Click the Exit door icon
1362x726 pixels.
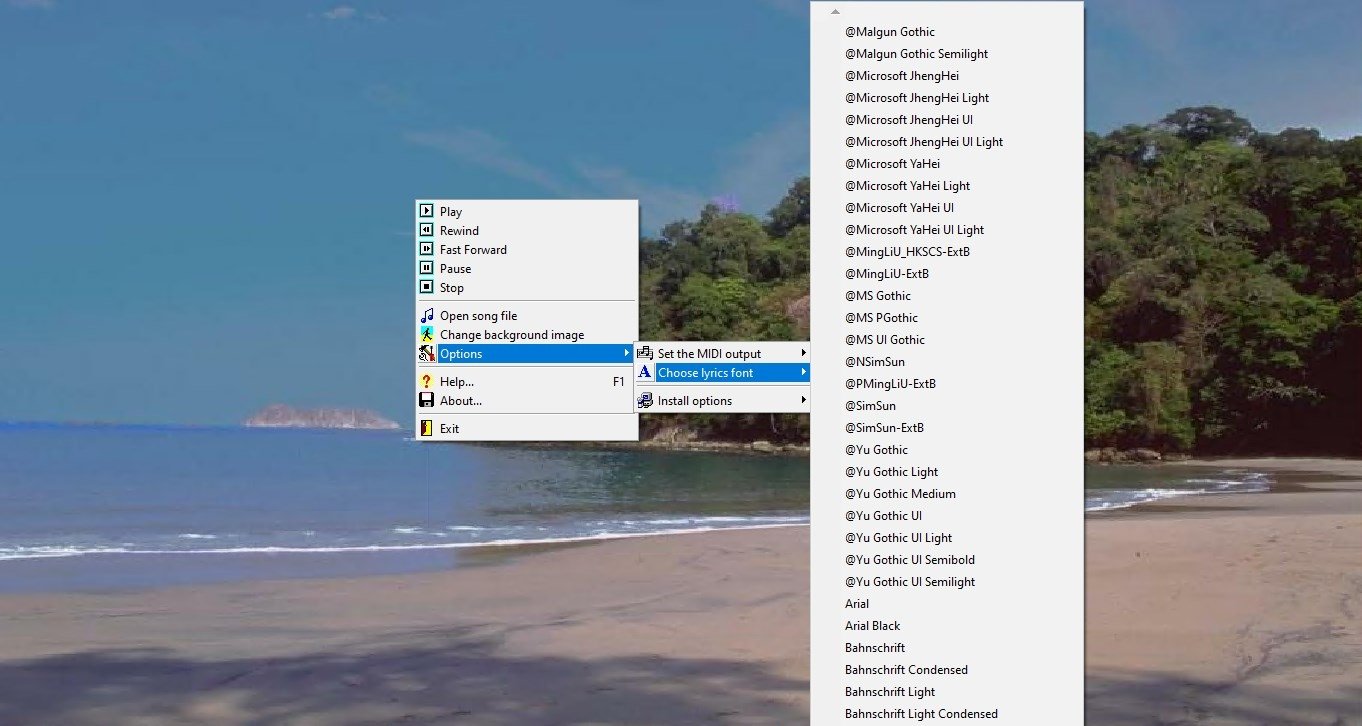click(x=427, y=428)
